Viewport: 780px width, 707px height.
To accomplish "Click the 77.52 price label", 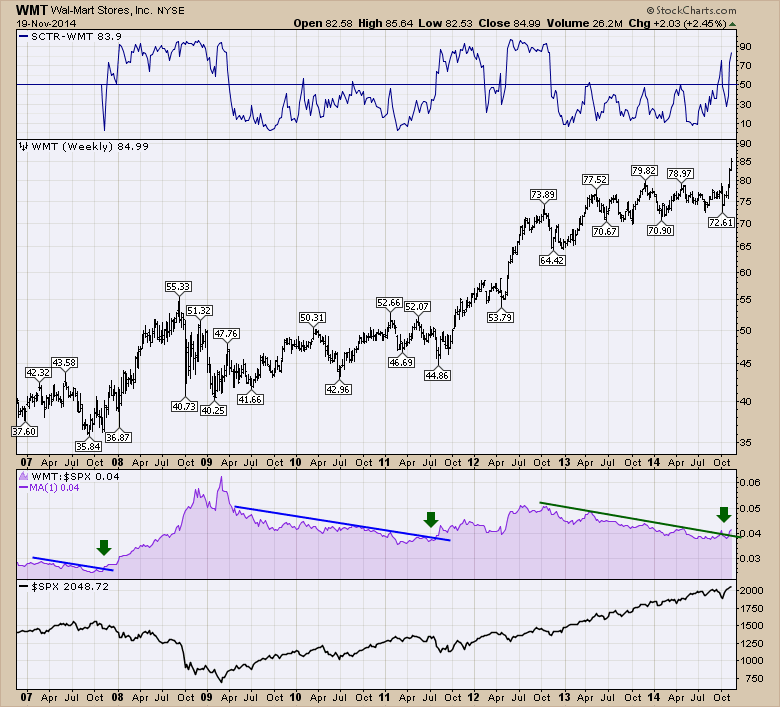I will 595,180.
